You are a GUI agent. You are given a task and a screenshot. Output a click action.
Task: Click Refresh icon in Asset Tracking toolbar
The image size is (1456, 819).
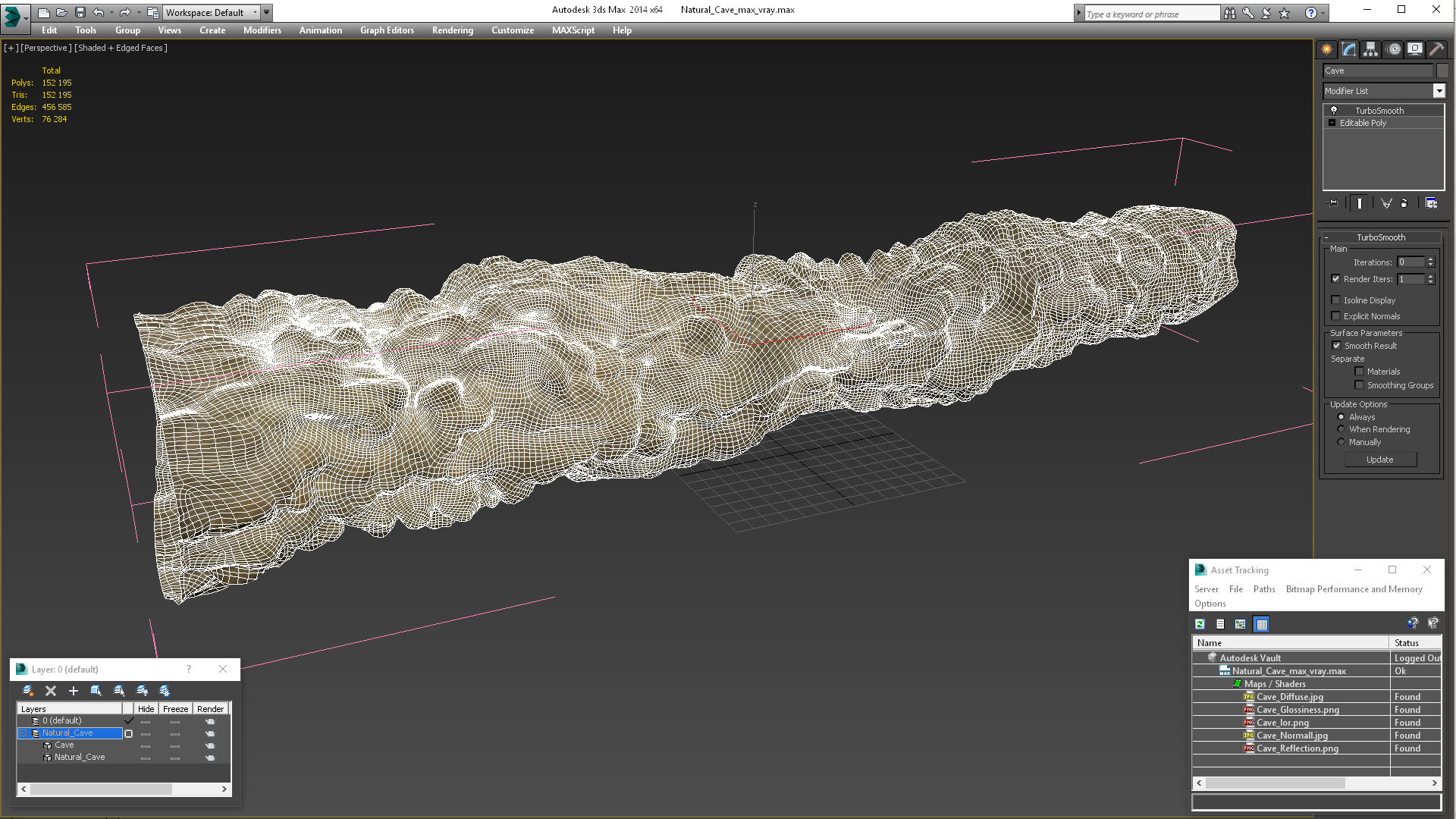[x=1200, y=624]
